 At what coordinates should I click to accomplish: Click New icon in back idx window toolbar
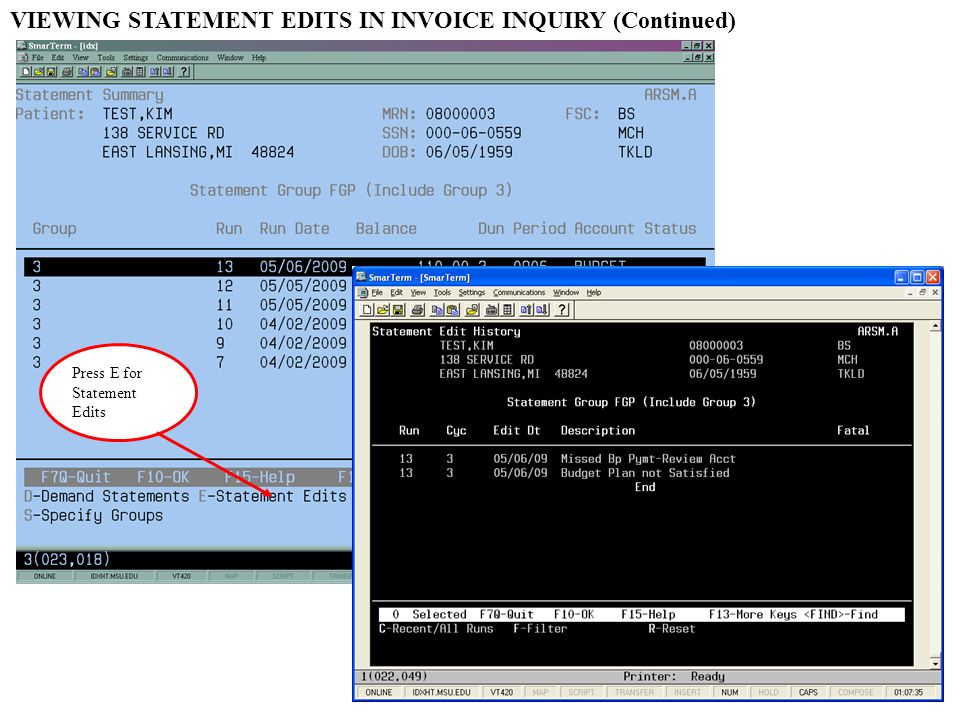(x=26, y=72)
